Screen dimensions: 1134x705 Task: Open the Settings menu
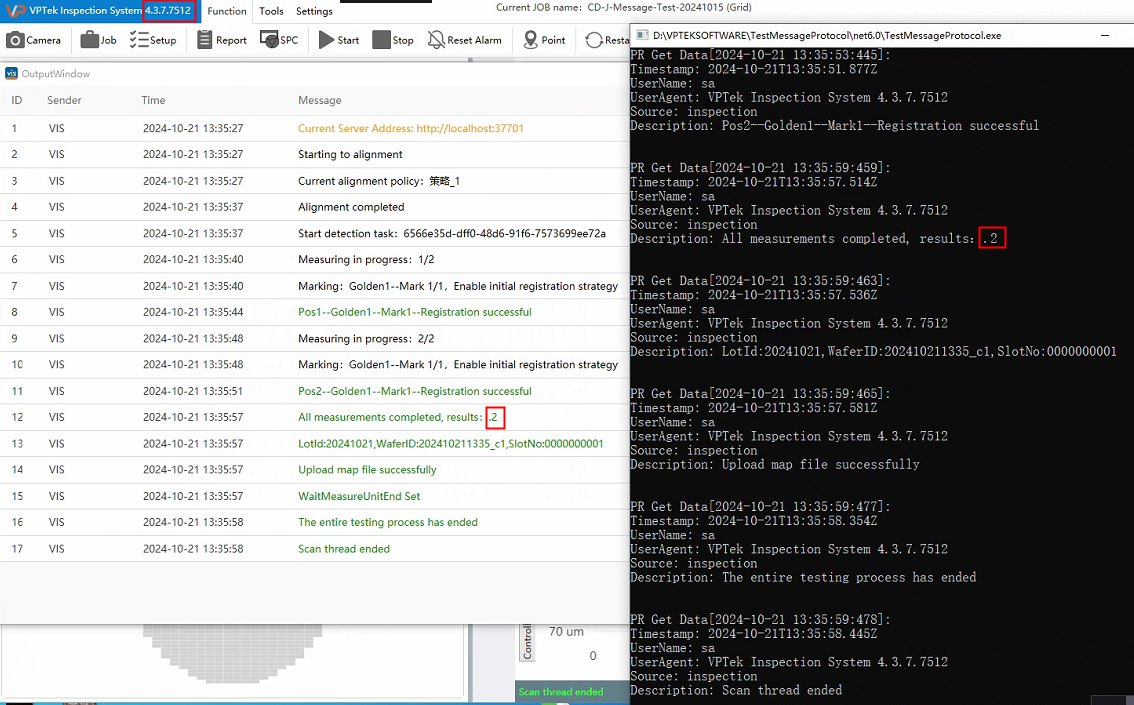pyautogui.click(x=314, y=11)
